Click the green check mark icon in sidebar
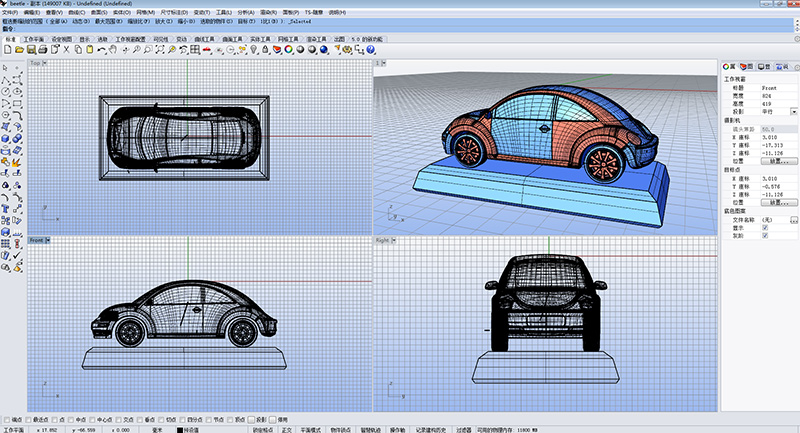 click(x=17, y=255)
